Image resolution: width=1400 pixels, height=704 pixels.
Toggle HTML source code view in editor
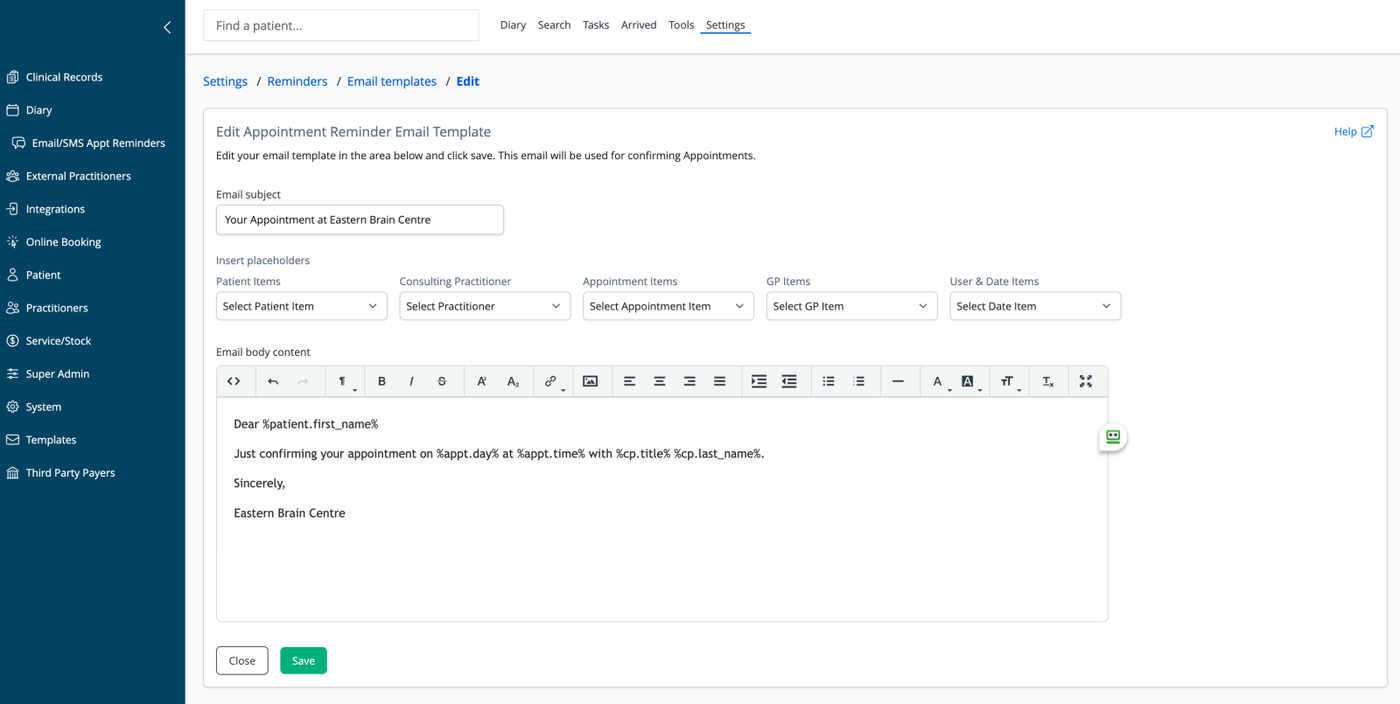234,381
